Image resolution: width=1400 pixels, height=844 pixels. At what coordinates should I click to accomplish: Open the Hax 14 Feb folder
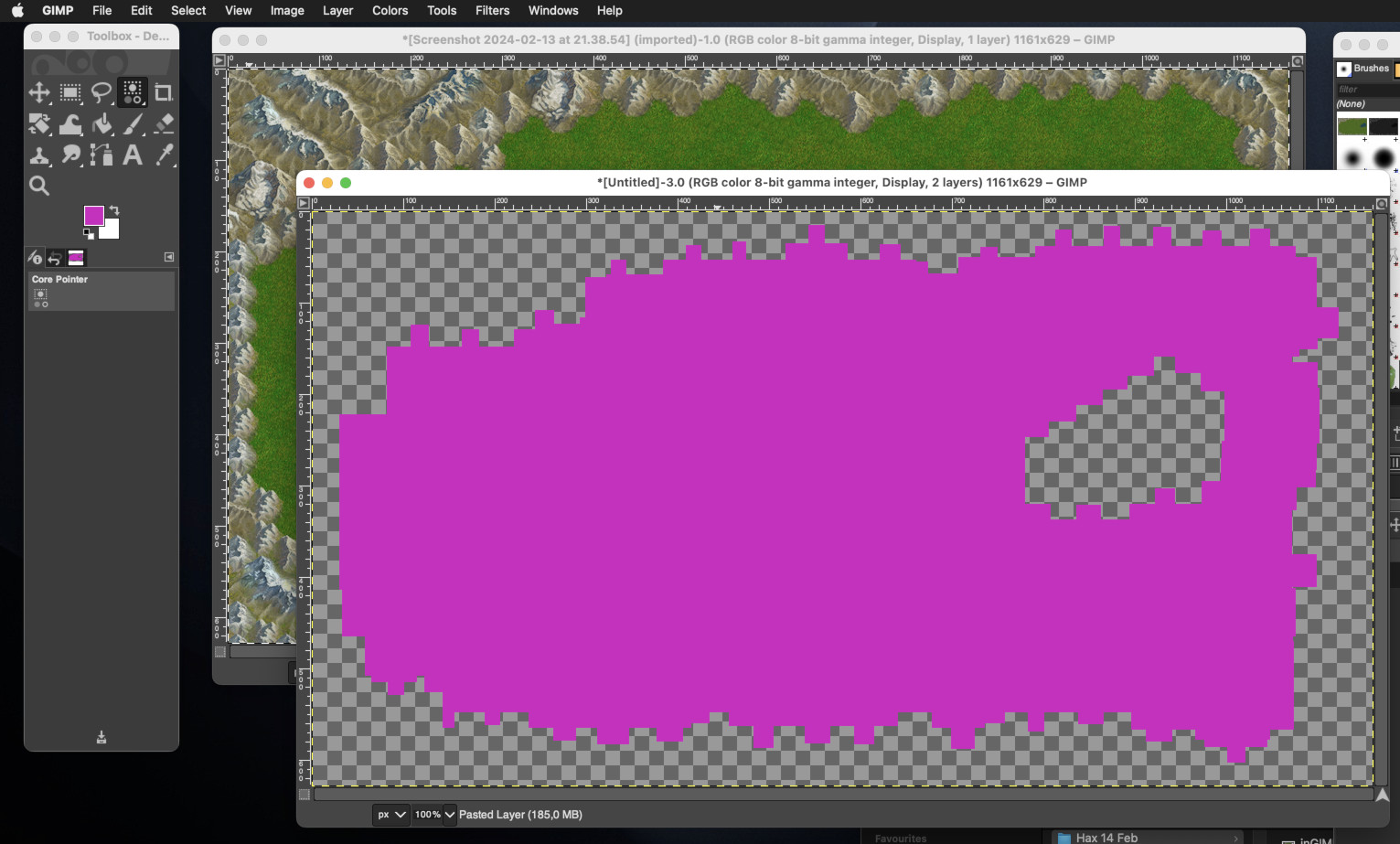(1147, 838)
